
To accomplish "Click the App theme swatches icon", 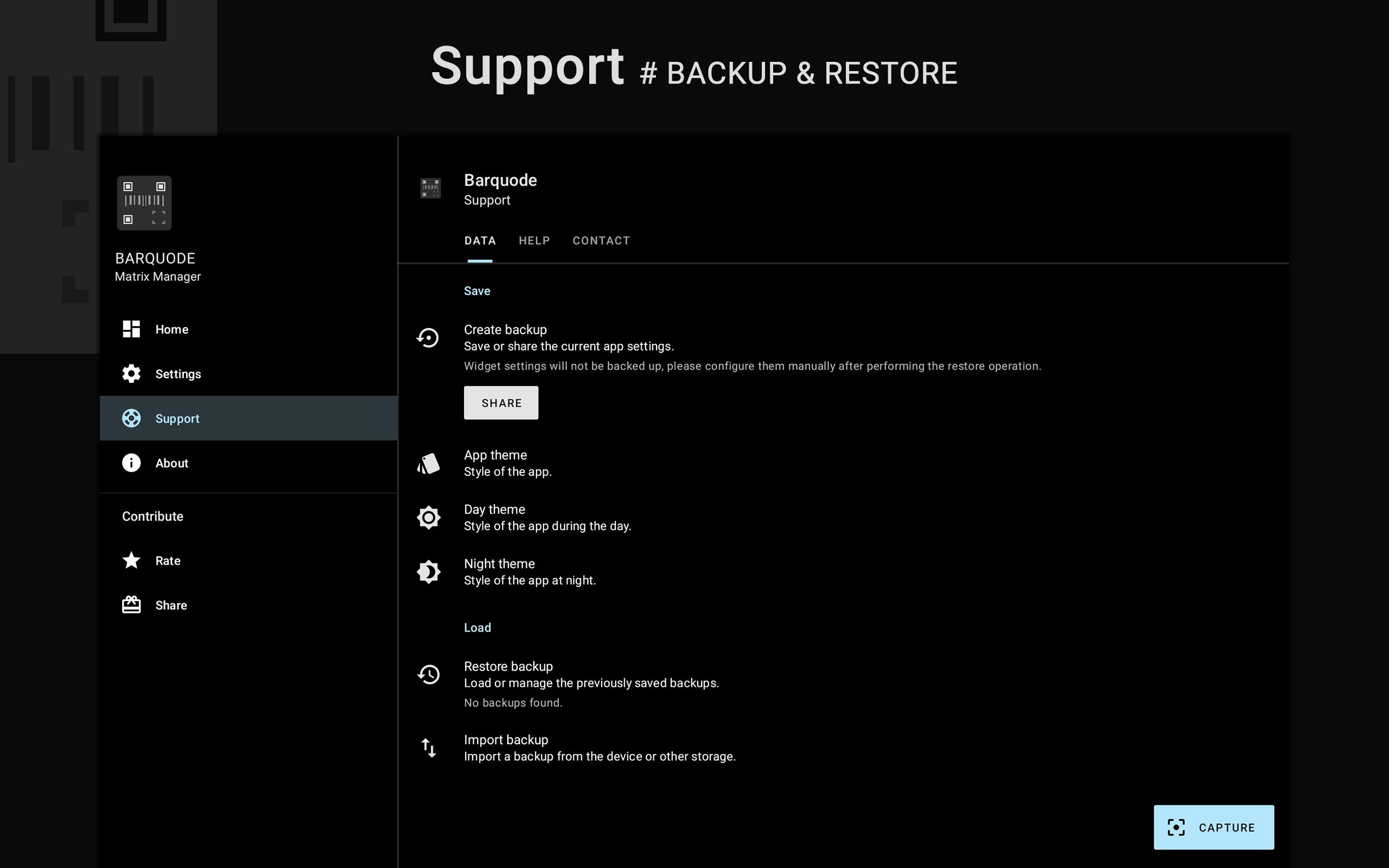I will [x=428, y=463].
